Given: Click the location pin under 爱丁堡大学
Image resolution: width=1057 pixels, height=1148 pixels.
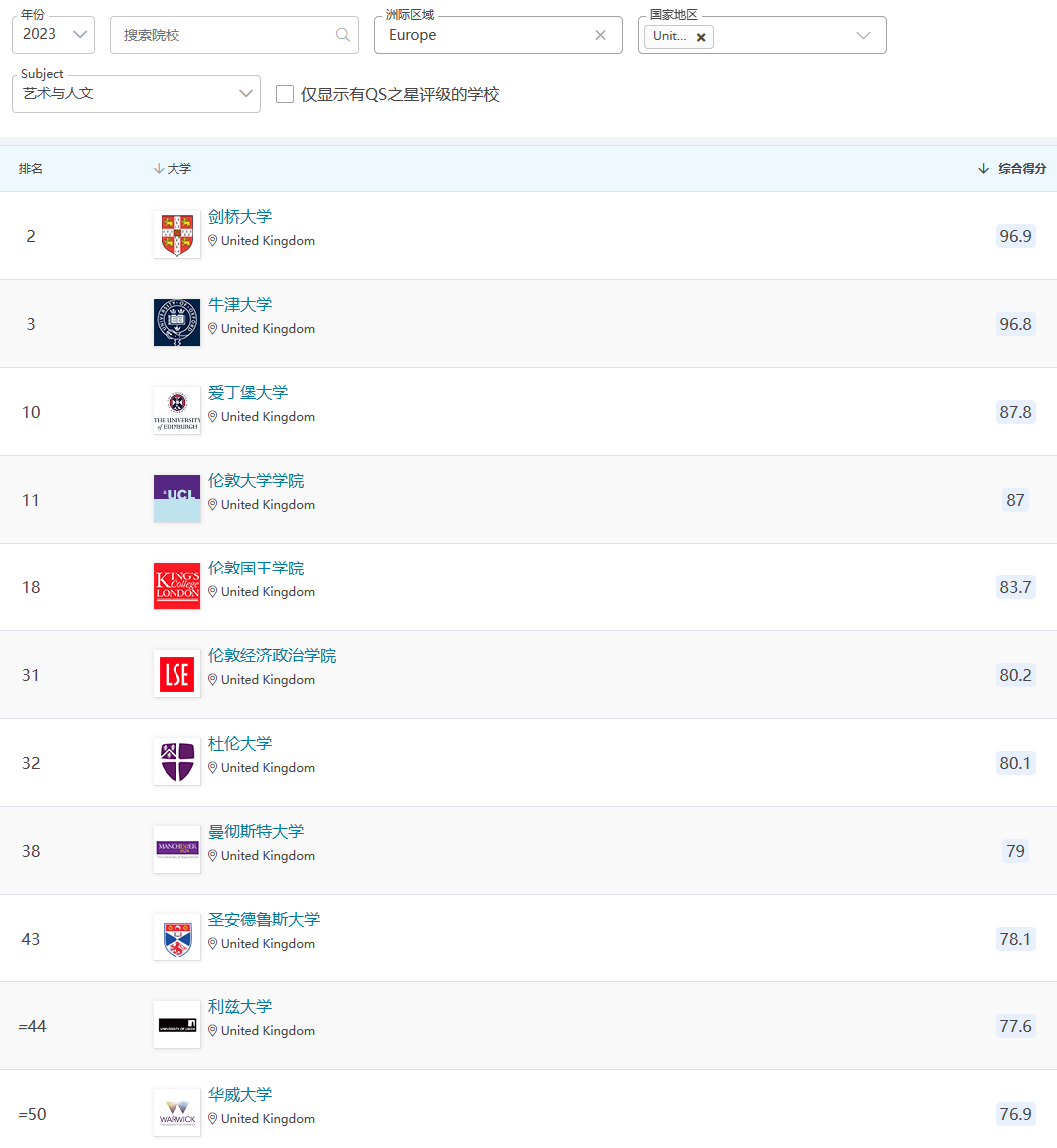Looking at the screenshot, I should pos(213,417).
